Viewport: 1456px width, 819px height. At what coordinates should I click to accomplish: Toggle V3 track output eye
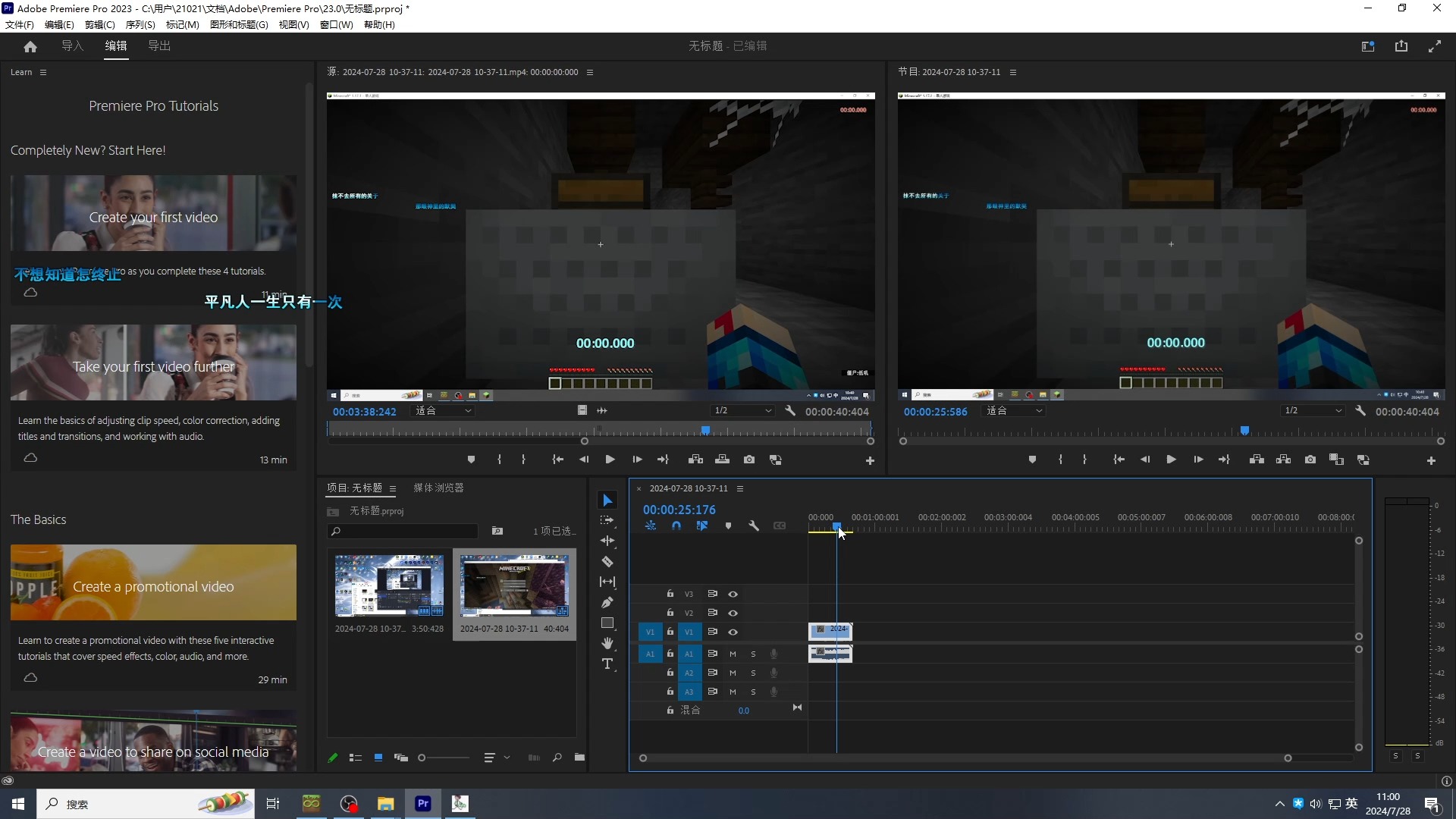(x=733, y=594)
